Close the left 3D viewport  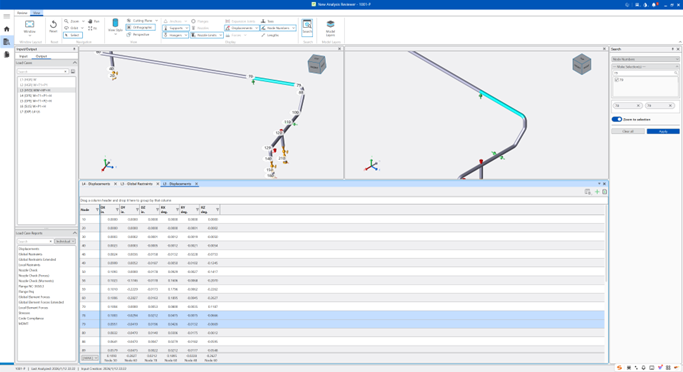340,49
